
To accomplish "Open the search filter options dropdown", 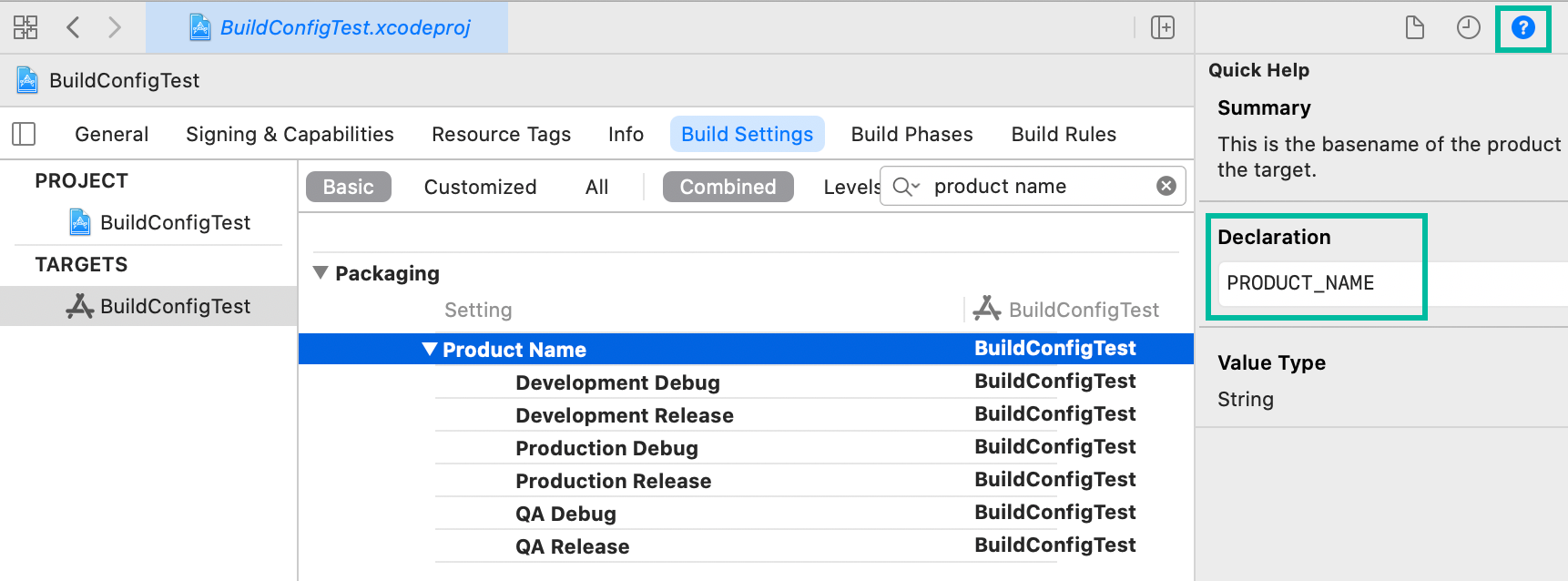I will tap(906, 187).
